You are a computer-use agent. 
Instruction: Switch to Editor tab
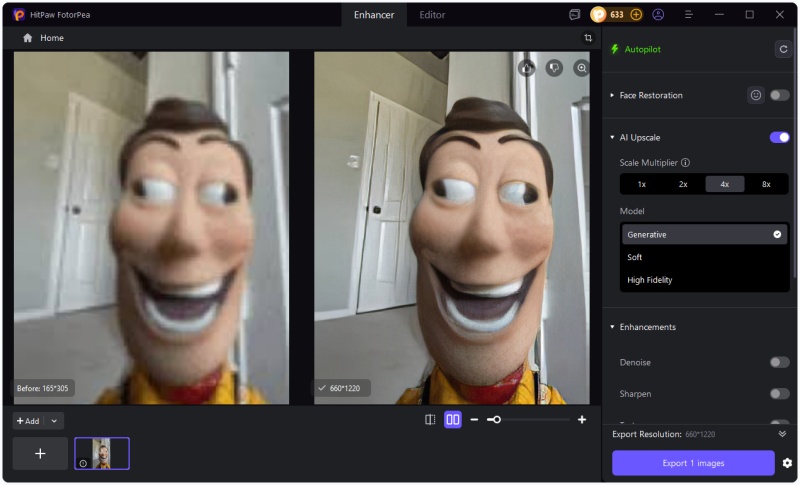(432, 15)
